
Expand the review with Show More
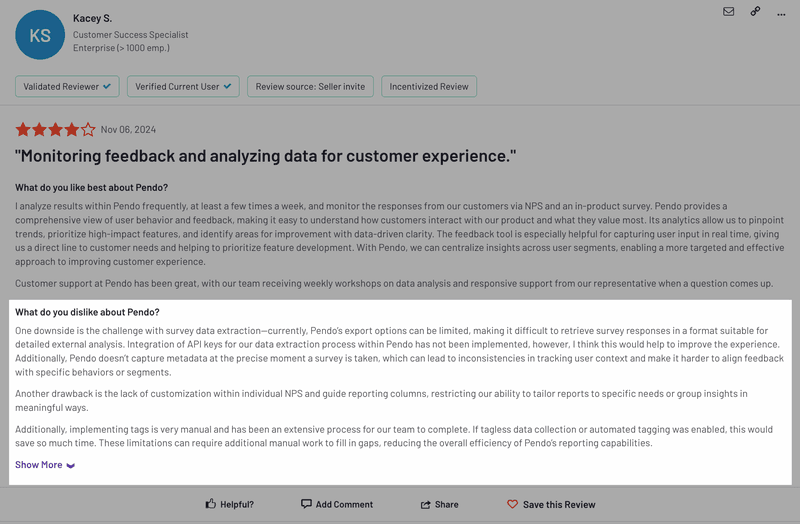coord(45,465)
